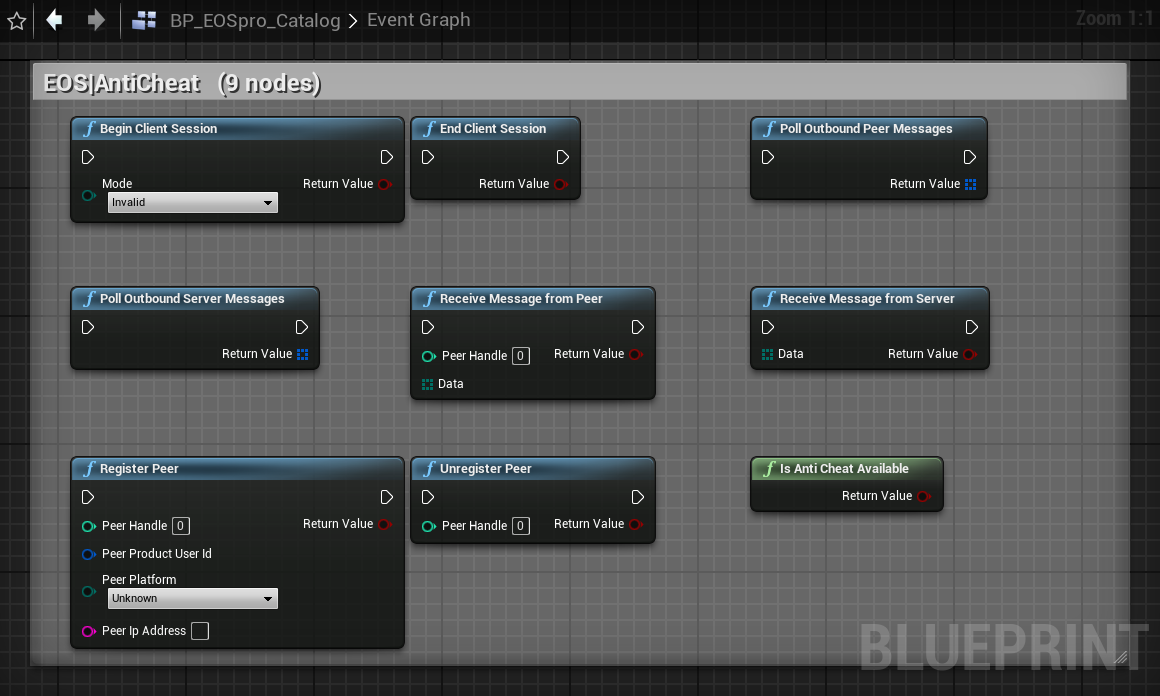Click Poll Outbound Server Messages exec output pin
Viewport: 1160px width, 696px height.
click(x=302, y=327)
